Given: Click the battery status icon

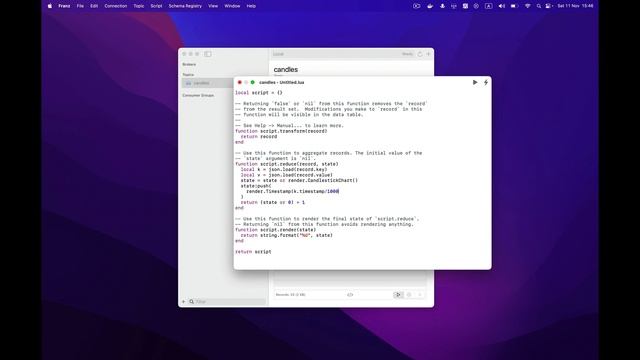Looking at the screenshot, I should [514, 6].
